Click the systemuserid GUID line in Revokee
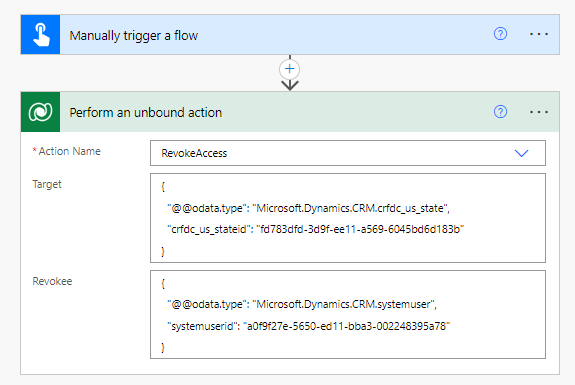 [308, 326]
